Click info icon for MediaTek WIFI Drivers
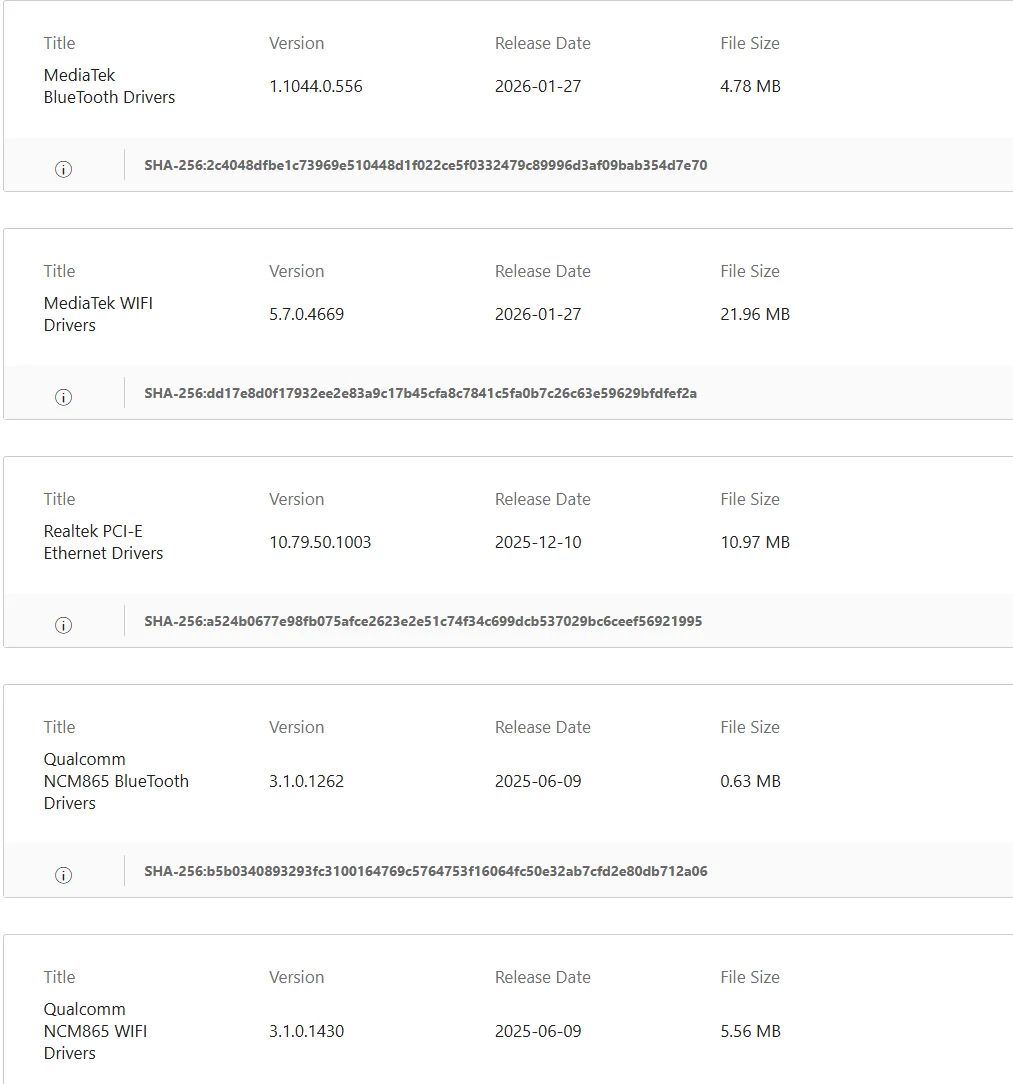Image resolution: width=1013 pixels, height=1084 pixels. click(63, 398)
